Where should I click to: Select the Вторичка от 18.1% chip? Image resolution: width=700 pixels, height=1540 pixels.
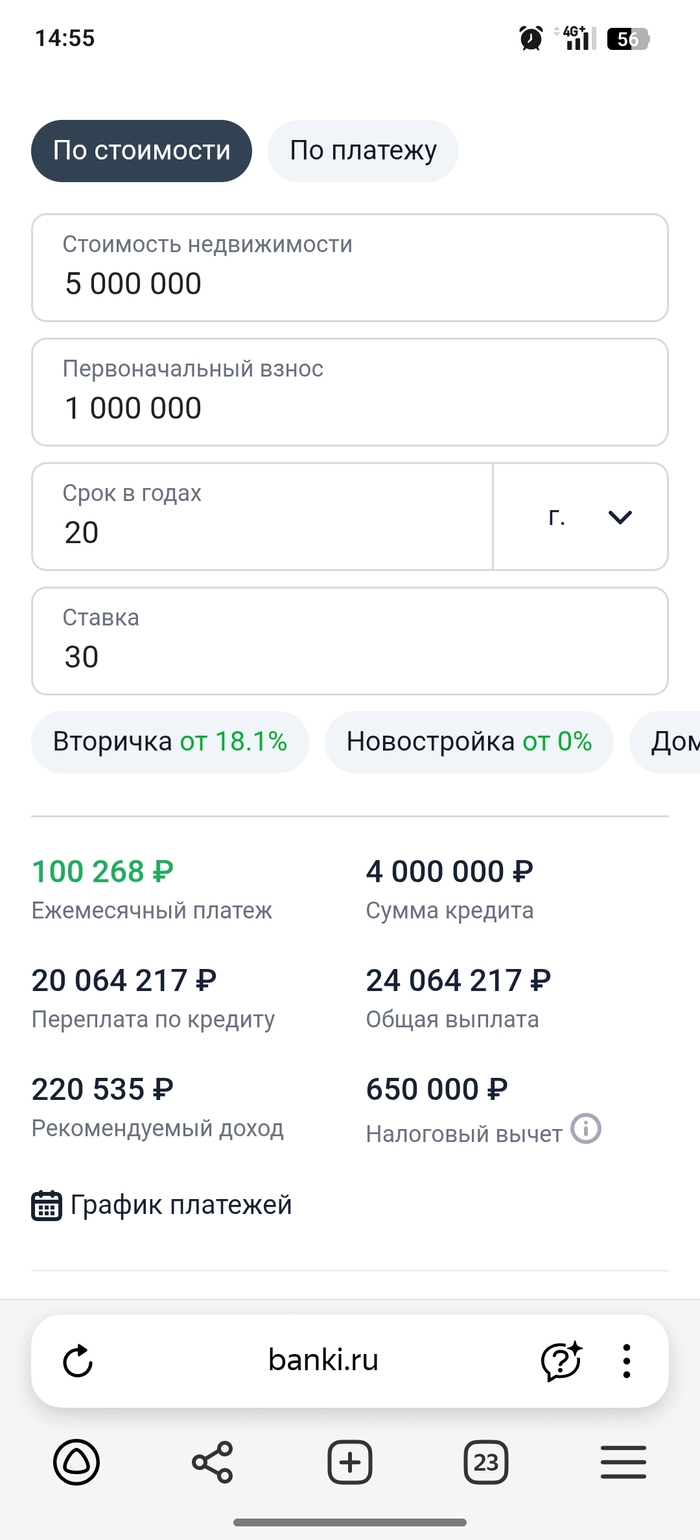[170, 742]
